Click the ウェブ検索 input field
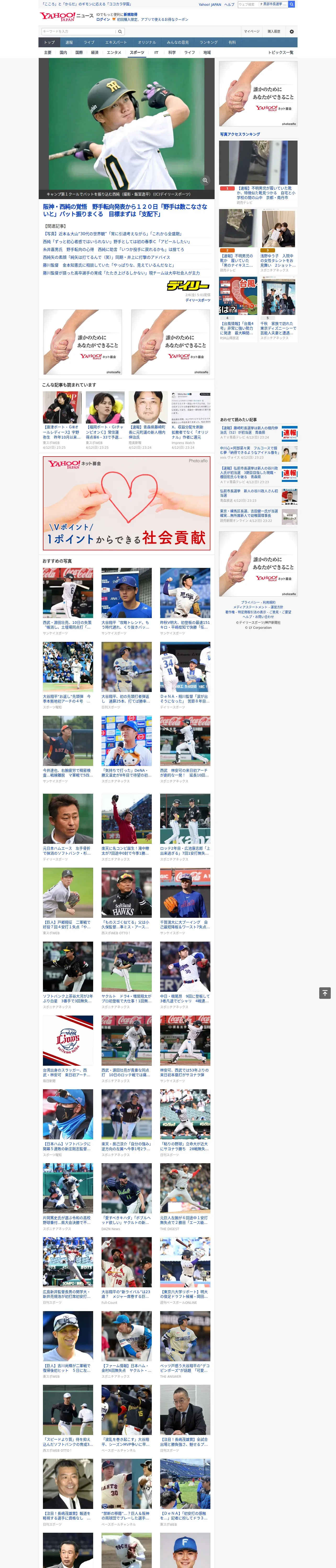336x1568 pixels. pos(248,4)
